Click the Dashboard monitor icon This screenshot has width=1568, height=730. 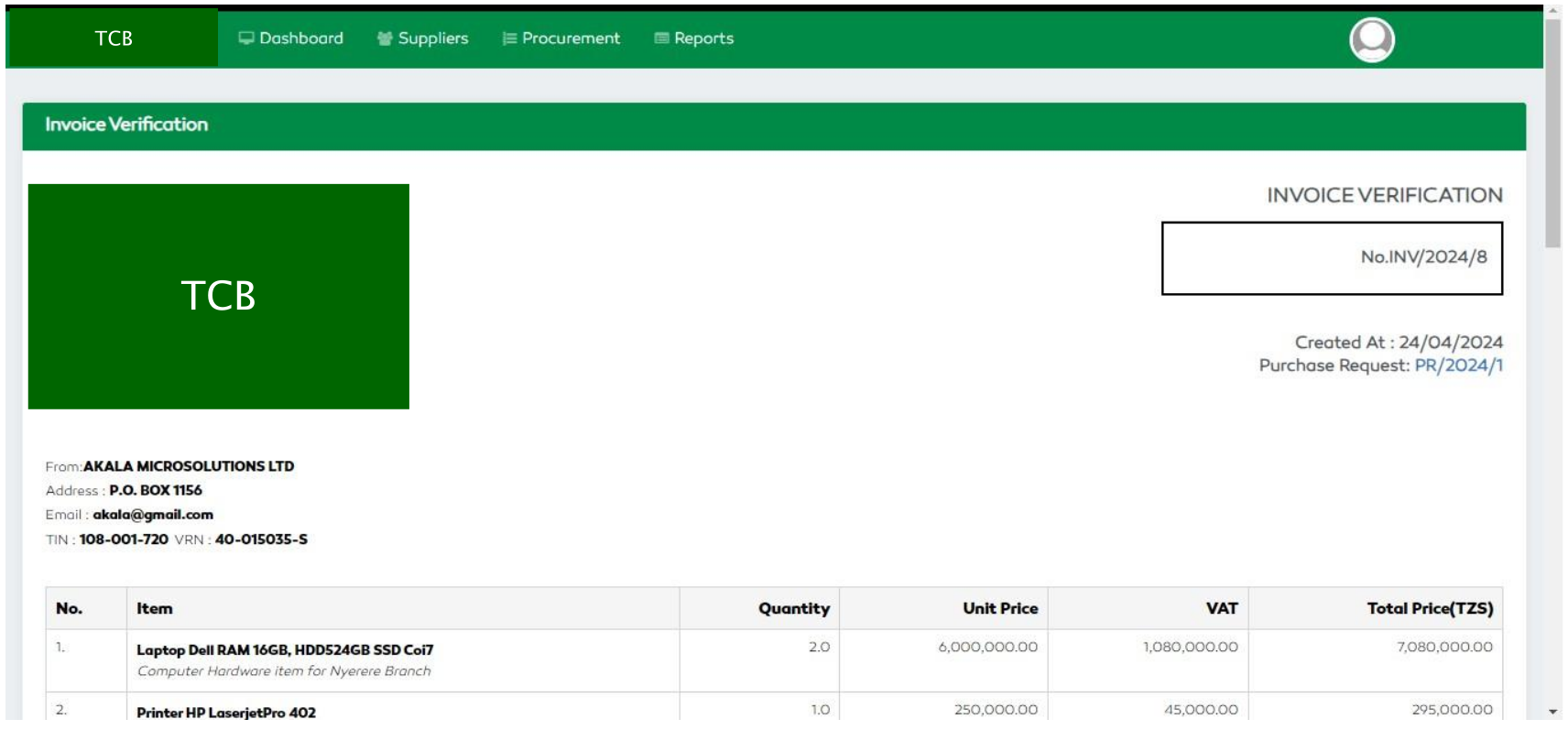pos(245,38)
